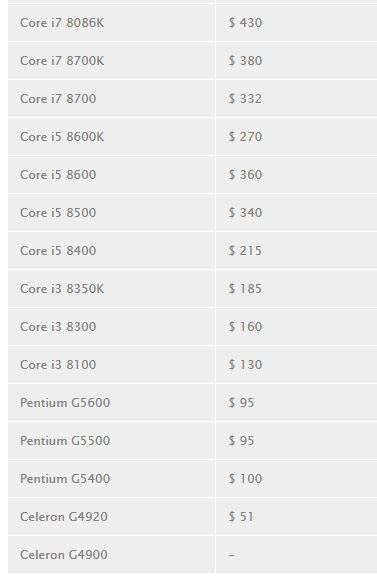Screen dimensions: 377x578
Task: Click the $ 100 price for Pentium G5400
Action: (245, 478)
